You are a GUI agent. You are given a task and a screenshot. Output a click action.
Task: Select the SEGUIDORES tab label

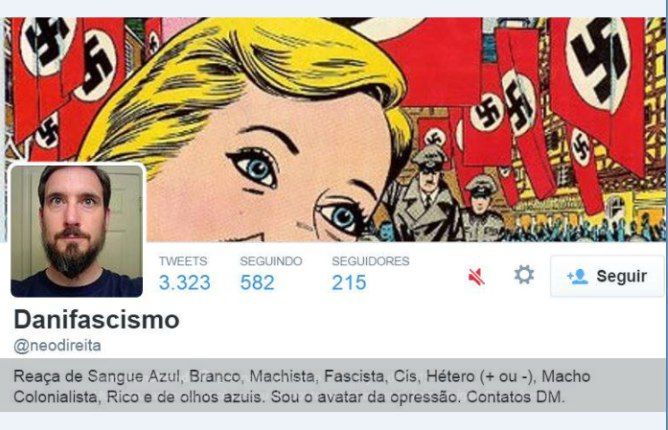click(371, 261)
